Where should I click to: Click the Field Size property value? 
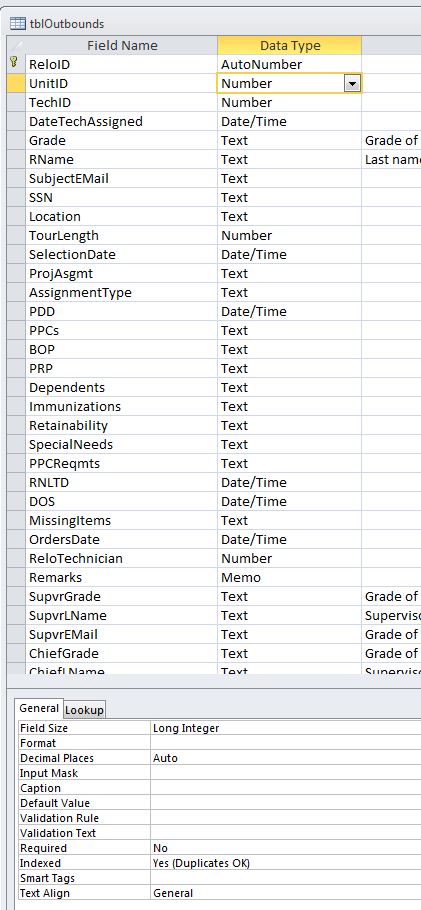coord(285,728)
